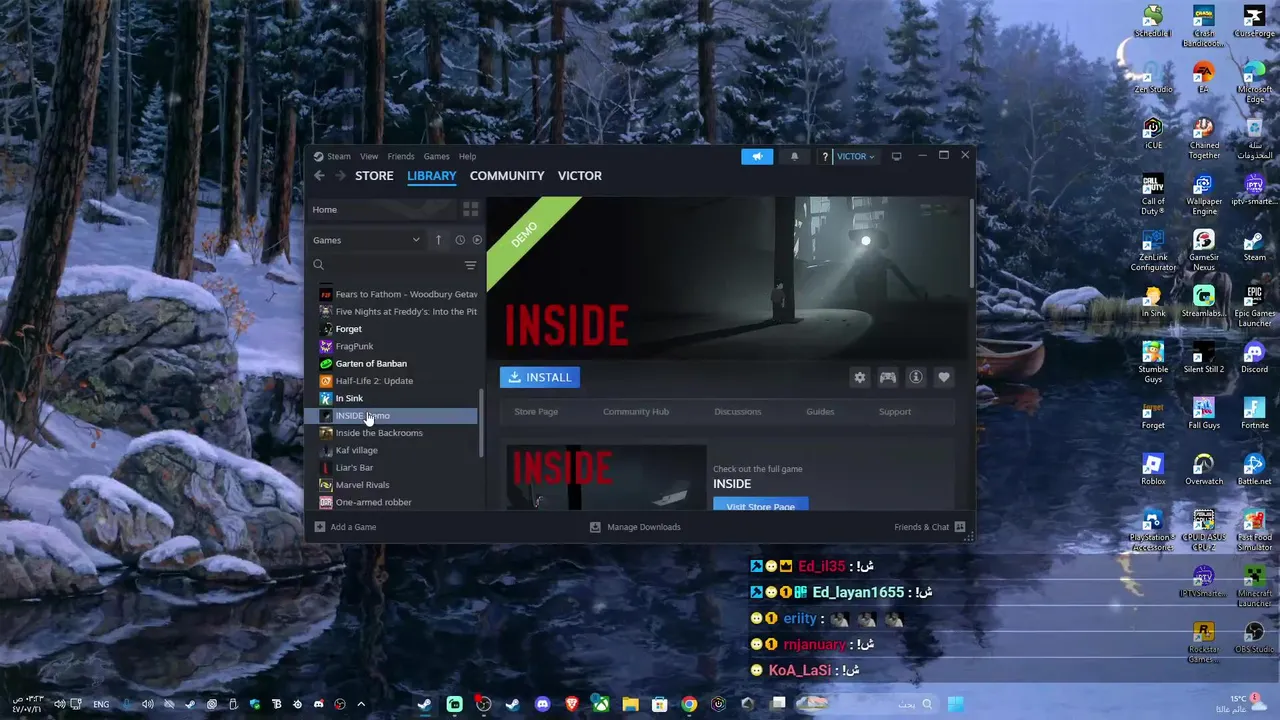Open Wallpaper Engine desktop shortcut
The image size is (1280, 720).
(x=1204, y=195)
